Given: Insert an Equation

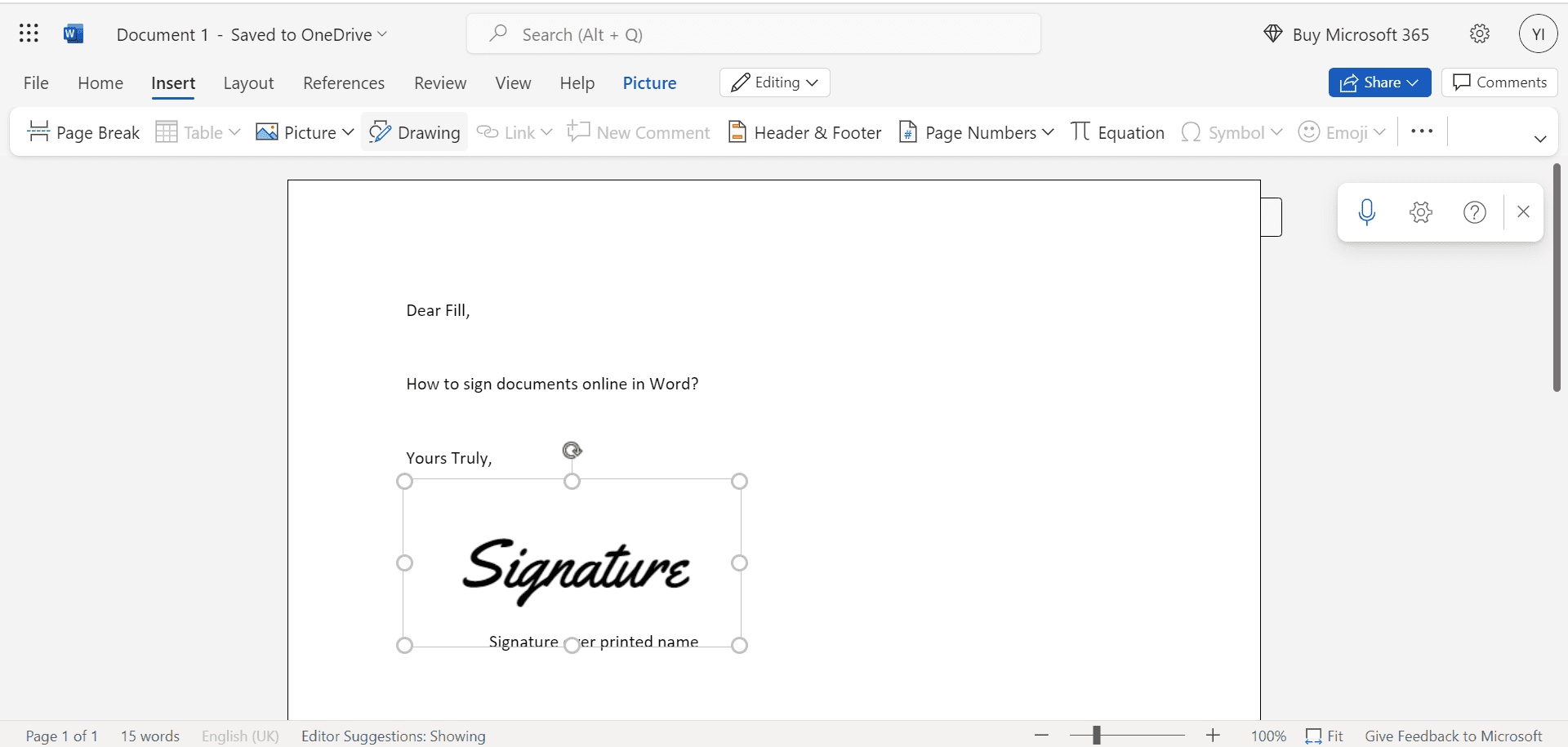Looking at the screenshot, I should click(1117, 131).
